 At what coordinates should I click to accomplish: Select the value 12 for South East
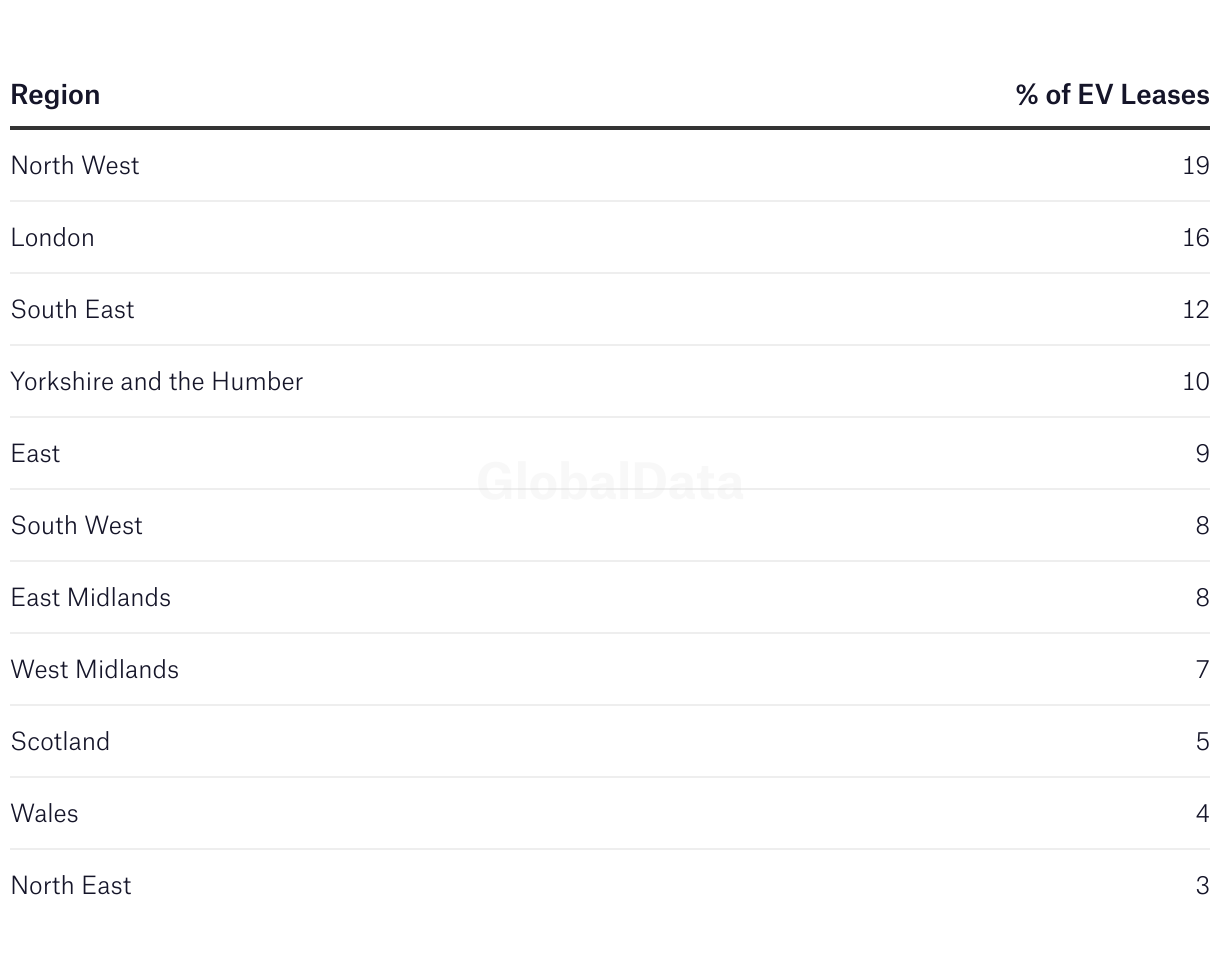click(1196, 309)
